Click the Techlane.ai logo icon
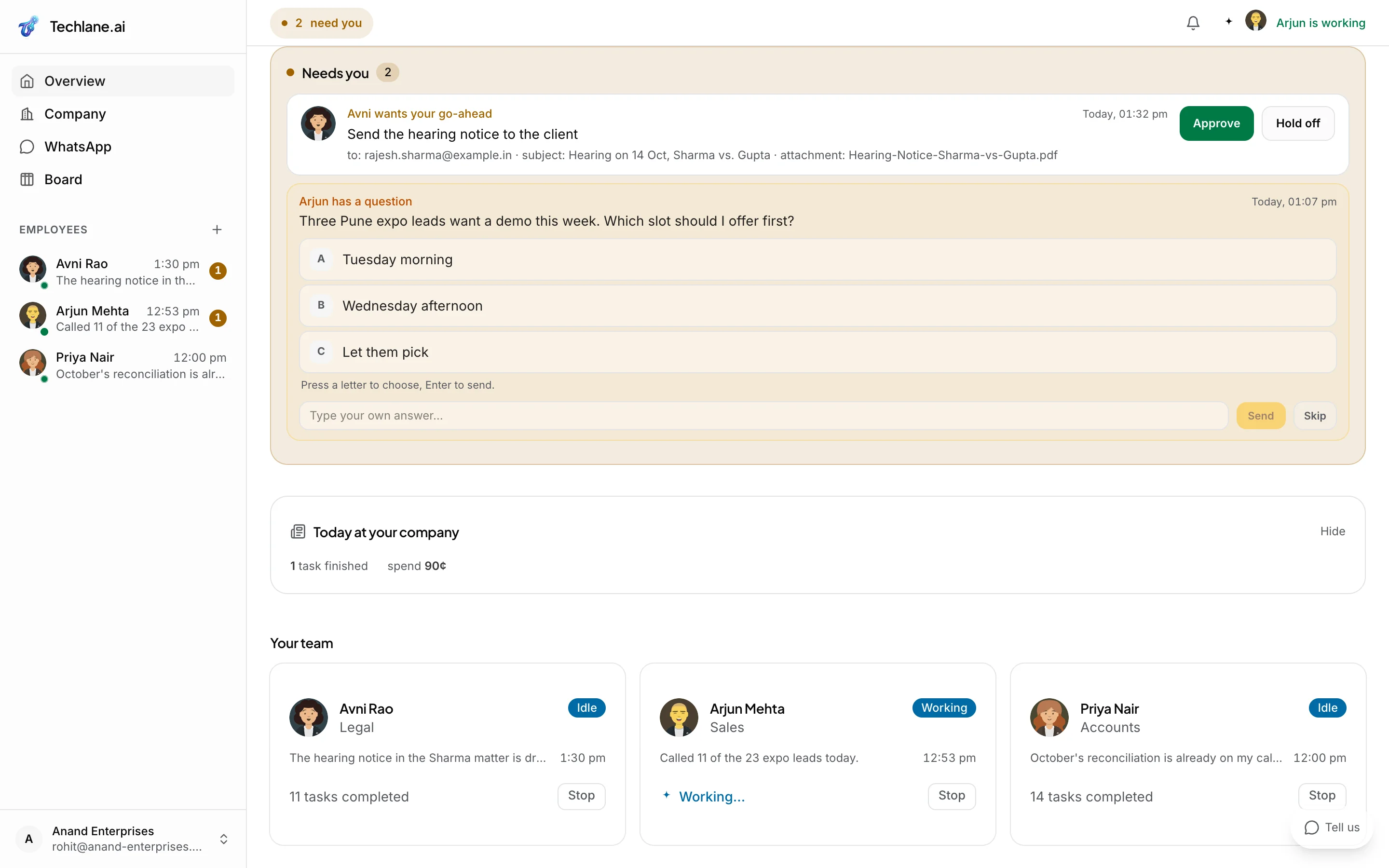 tap(28, 27)
